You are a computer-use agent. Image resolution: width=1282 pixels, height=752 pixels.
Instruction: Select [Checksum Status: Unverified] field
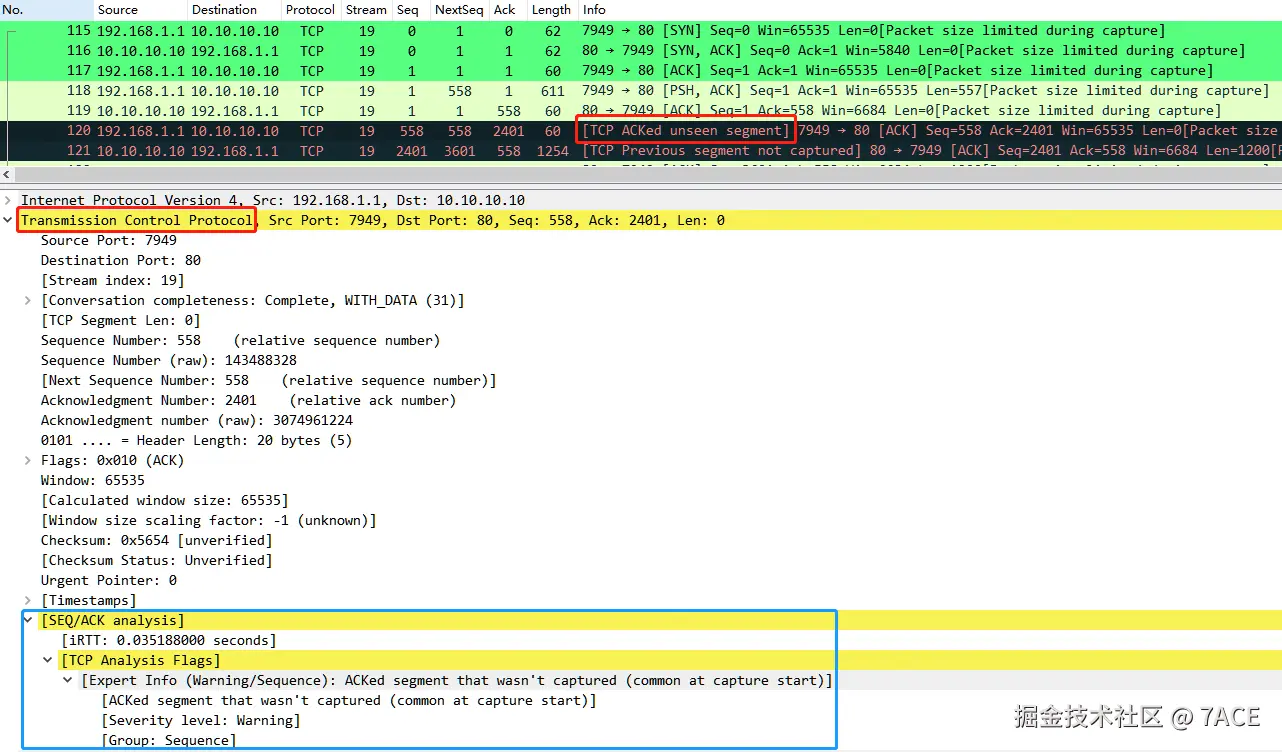coord(156,560)
